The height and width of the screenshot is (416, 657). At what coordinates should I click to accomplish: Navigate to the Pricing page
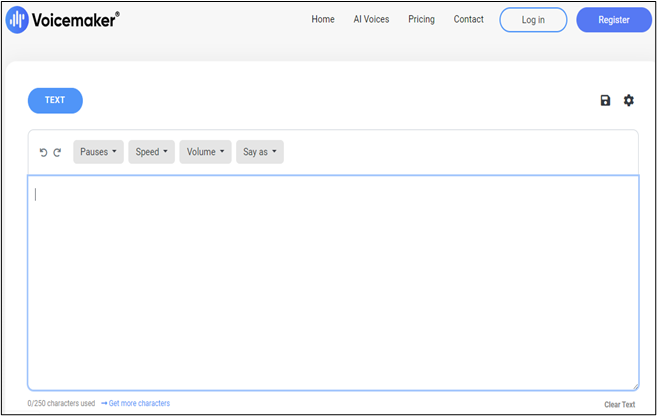pos(421,19)
